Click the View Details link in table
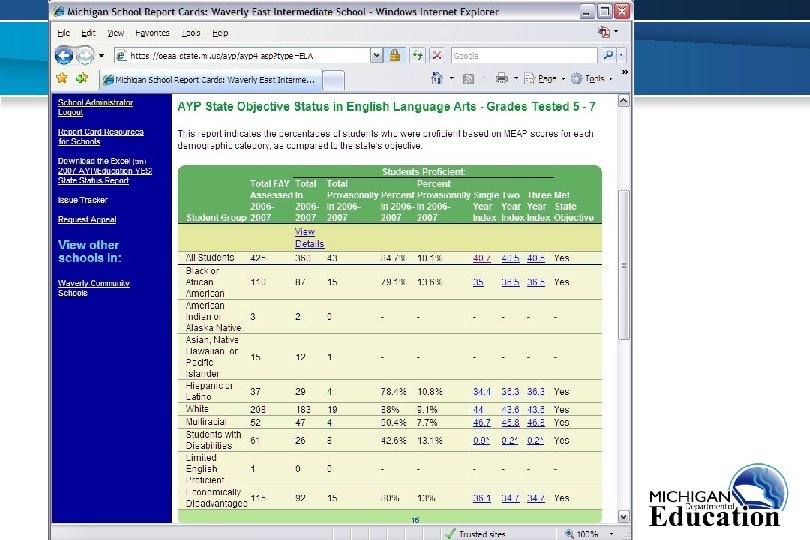 (309, 238)
